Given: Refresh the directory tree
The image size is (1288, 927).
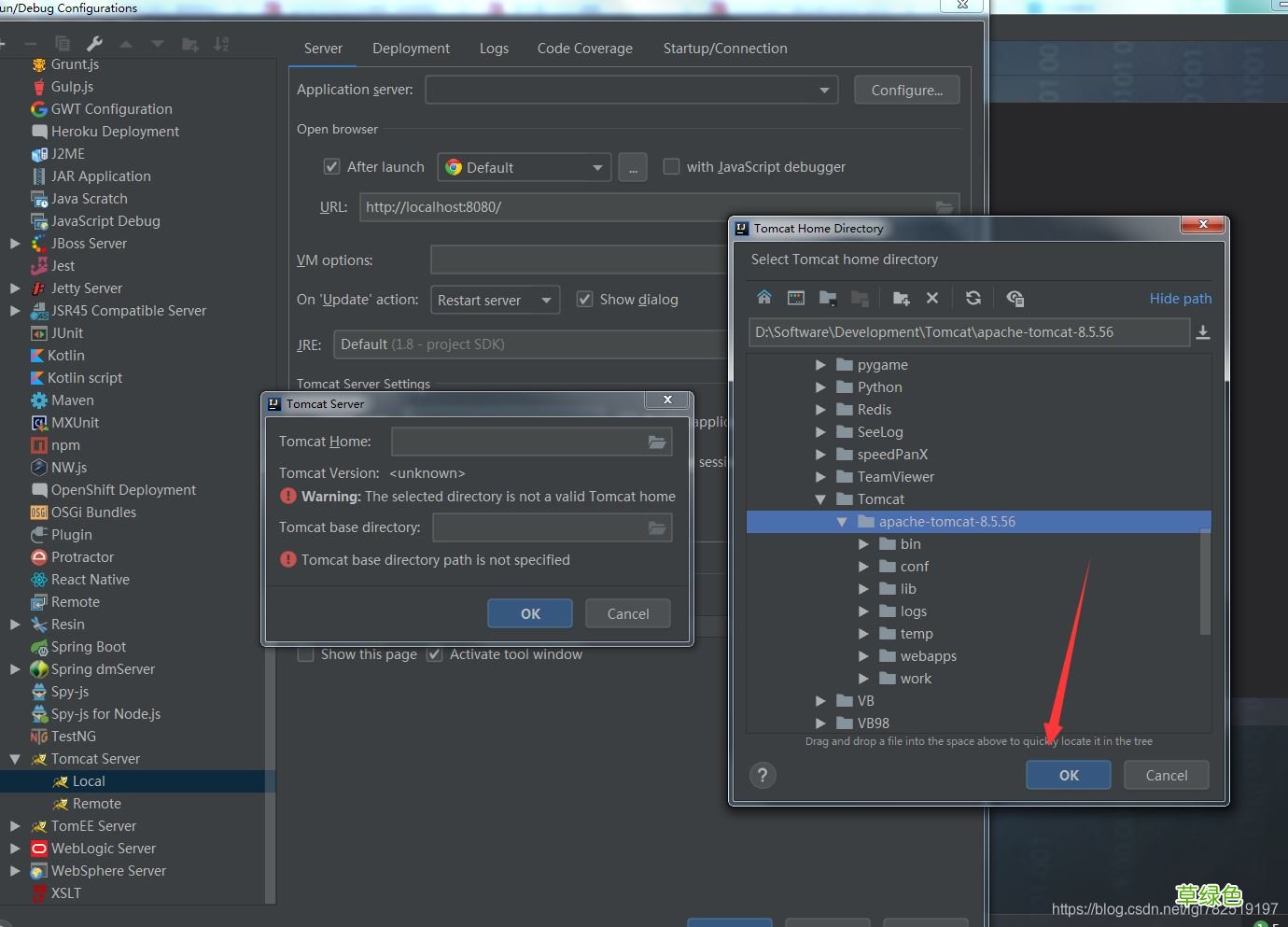Looking at the screenshot, I should point(973,298).
